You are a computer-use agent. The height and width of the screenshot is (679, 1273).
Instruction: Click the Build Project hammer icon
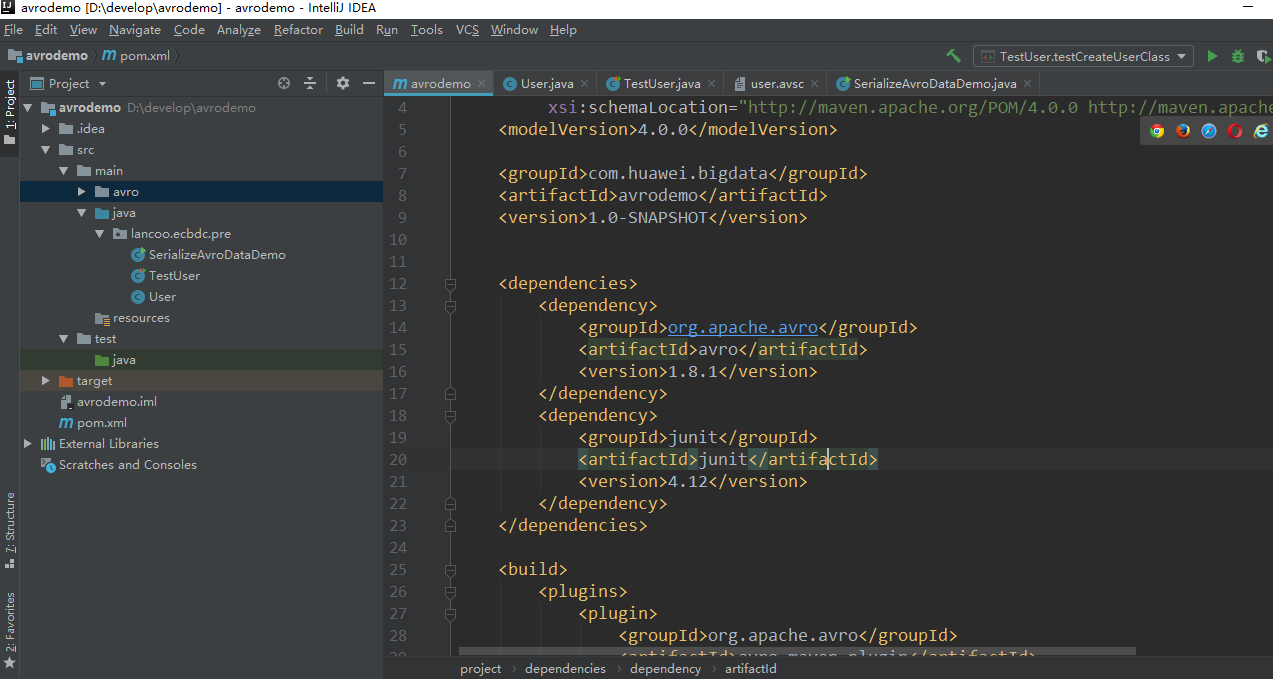point(953,56)
